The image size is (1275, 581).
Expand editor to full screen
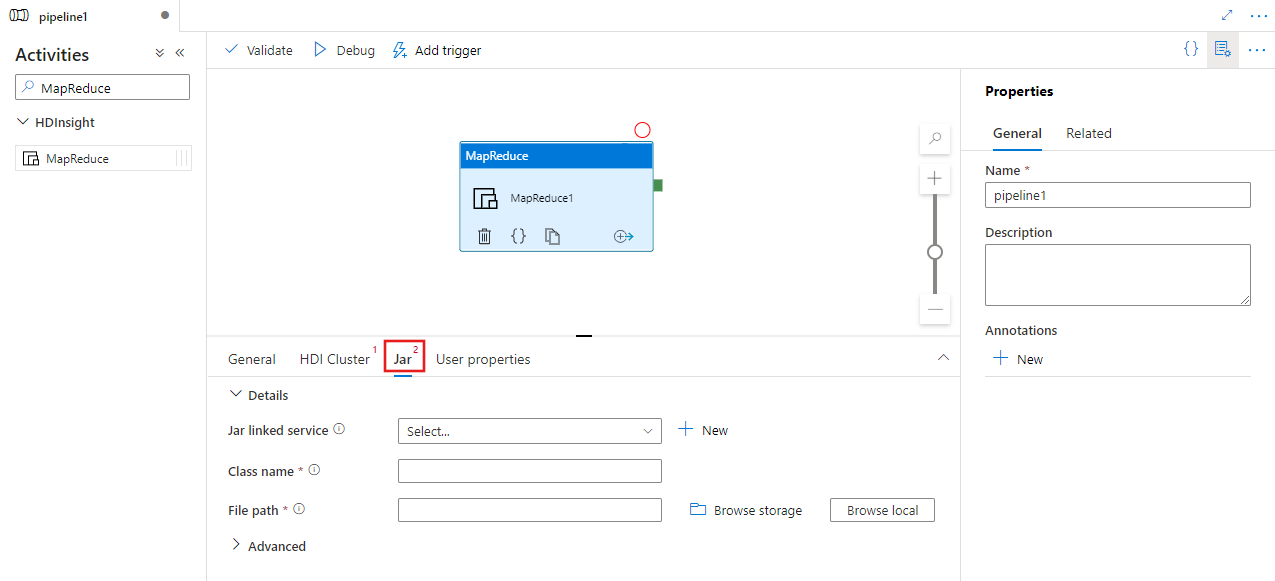coord(1227,15)
